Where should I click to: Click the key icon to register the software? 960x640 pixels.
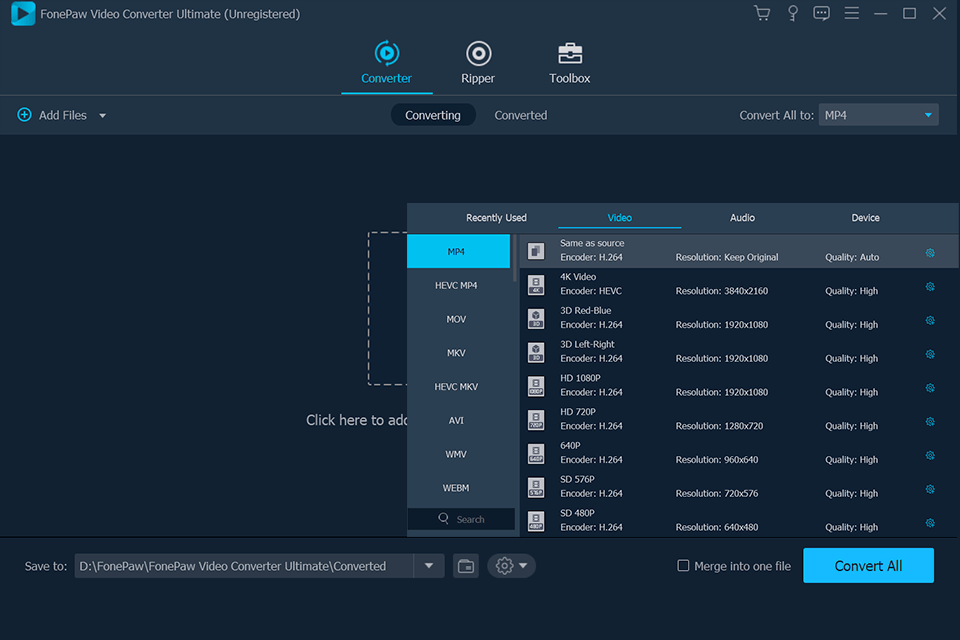pos(791,13)
